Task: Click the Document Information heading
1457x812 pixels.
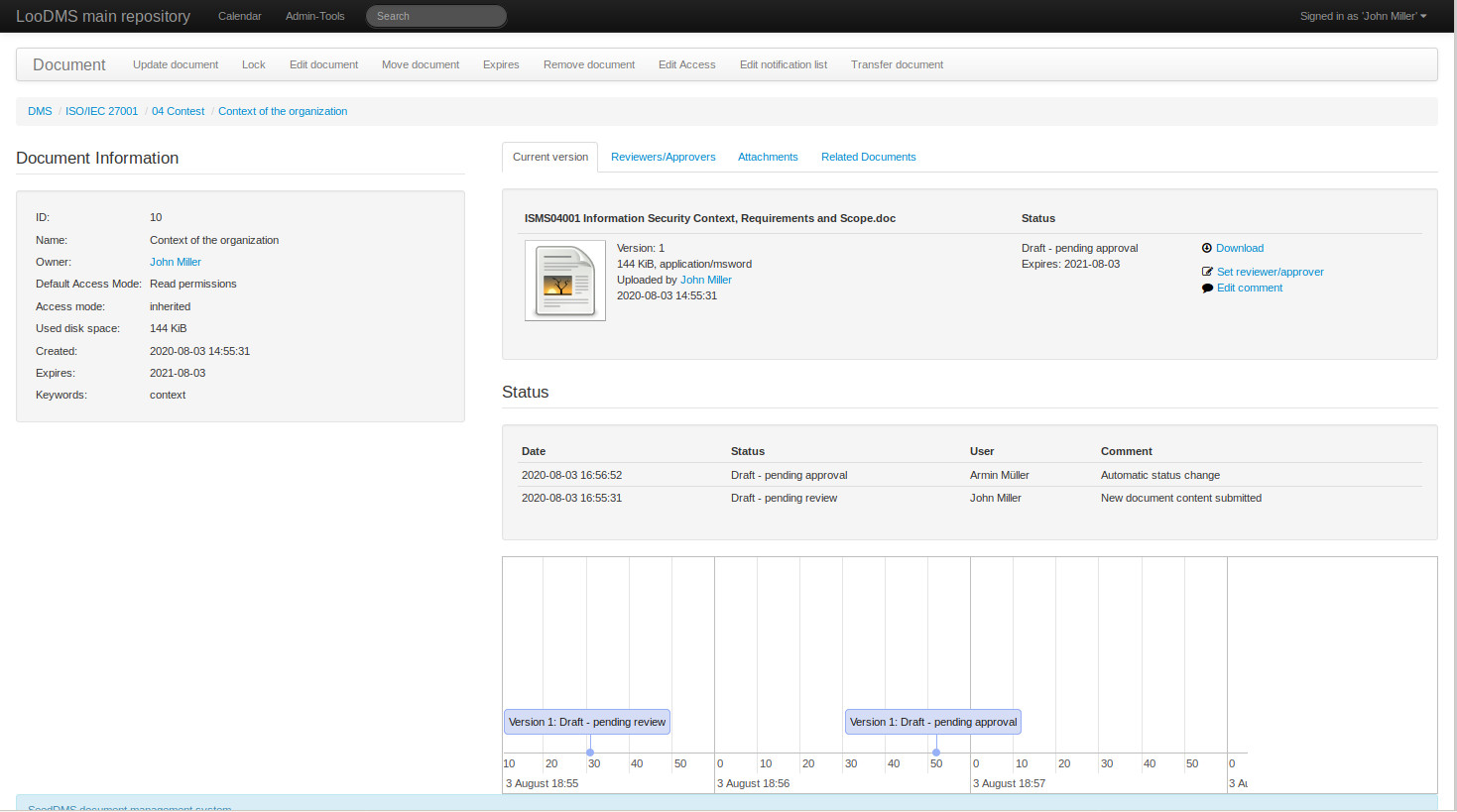Action: tap(97, 158)
